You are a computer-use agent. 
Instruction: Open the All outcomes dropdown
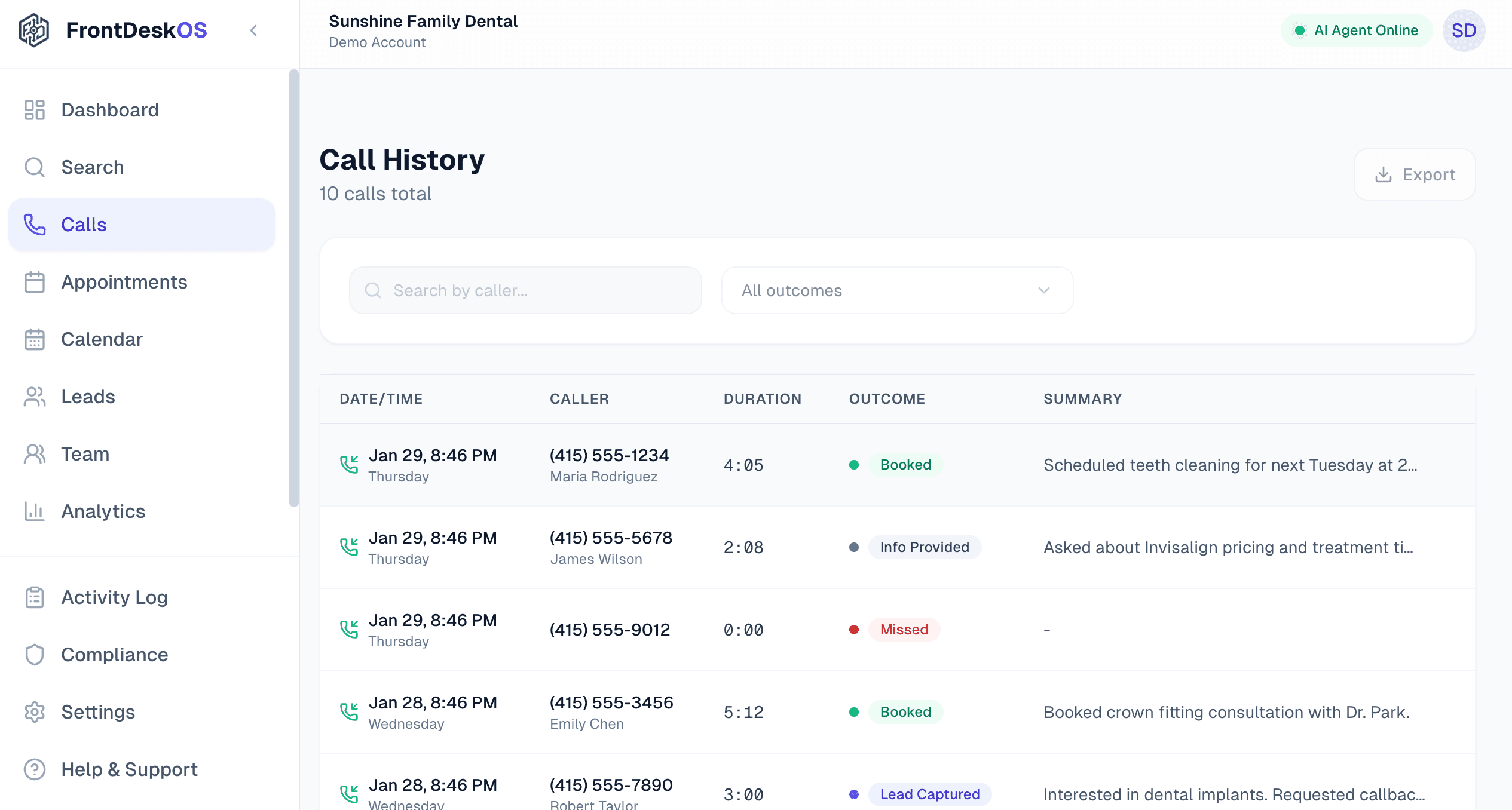tap(896, 290)
